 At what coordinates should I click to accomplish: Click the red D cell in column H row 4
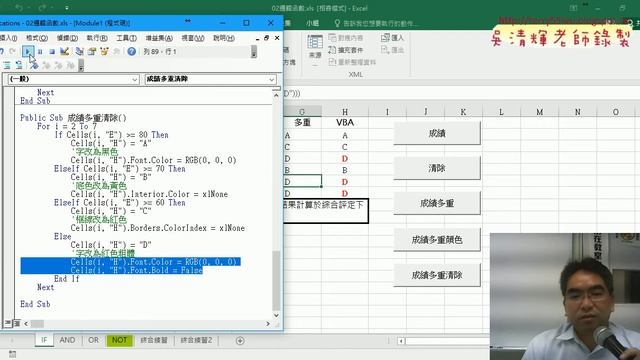point(345,159)
